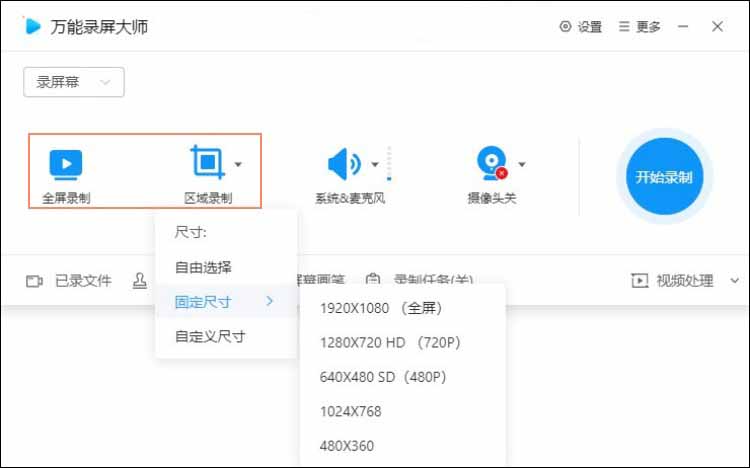Click the 区域录制 label
This screenshot has height=468, width=750.
(x=208, y=198)
